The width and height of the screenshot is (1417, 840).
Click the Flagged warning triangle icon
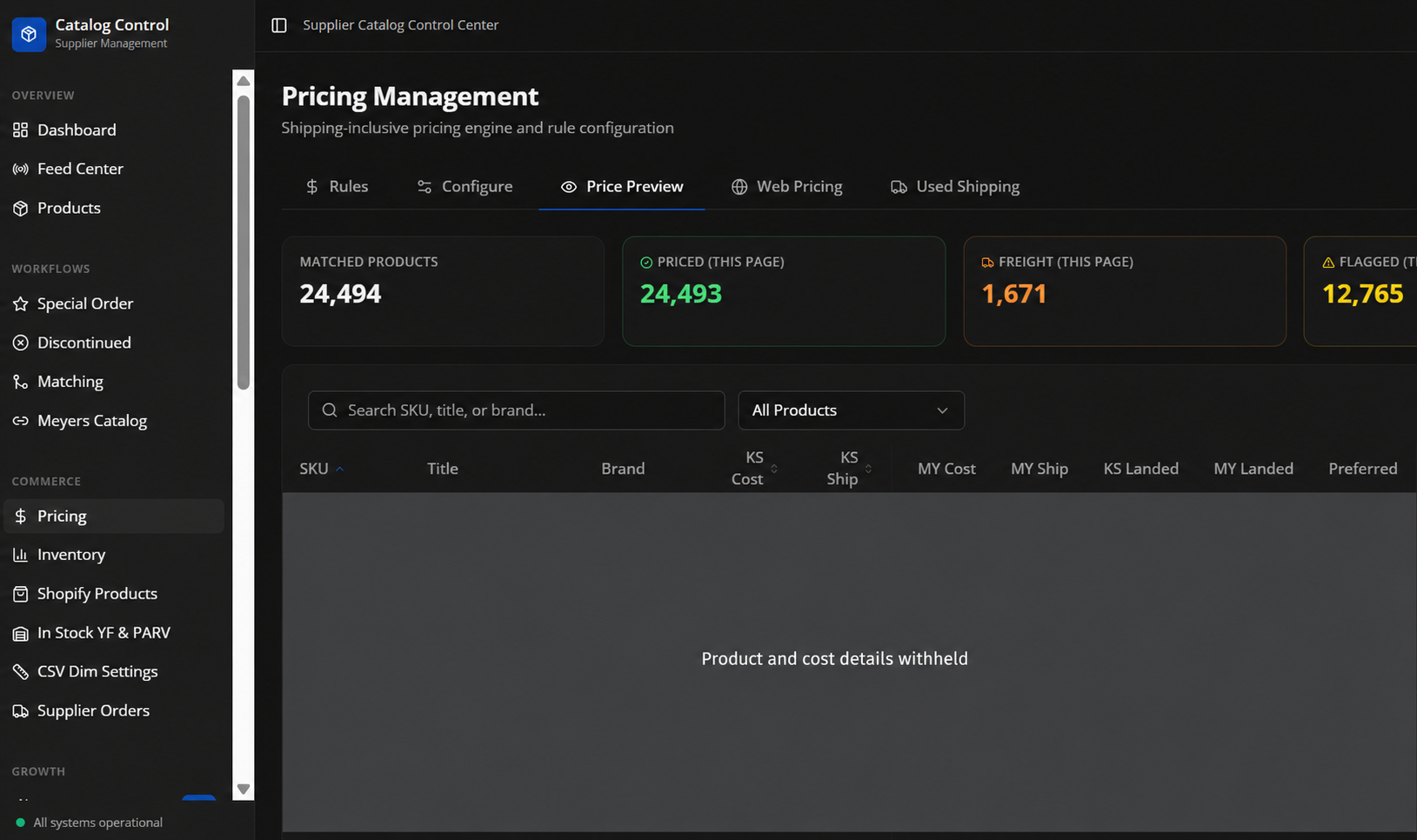(1328, 263)
